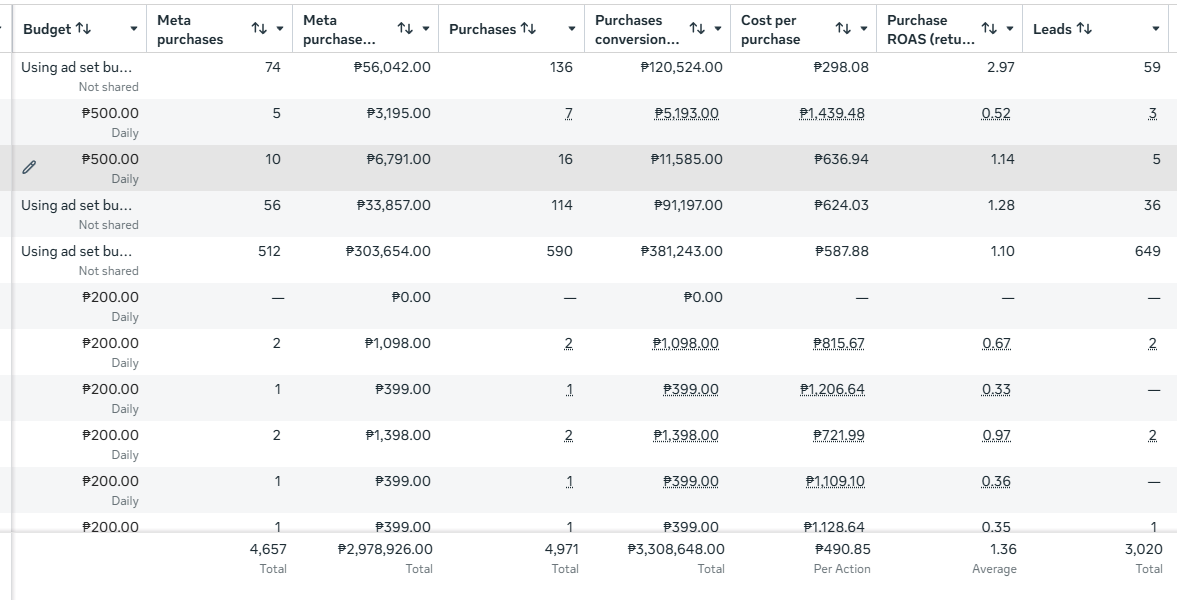Select total Meta purchase value ₱2,978,926.00
Image resolution: width=1177 pixels, height=600 pixels.
click(385, 549)
